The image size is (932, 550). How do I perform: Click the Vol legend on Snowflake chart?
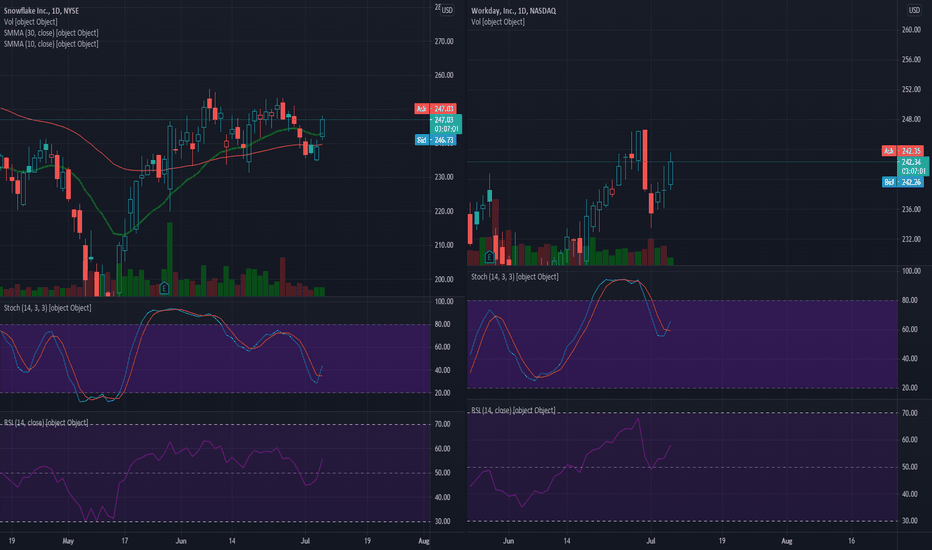pos(31,22)
